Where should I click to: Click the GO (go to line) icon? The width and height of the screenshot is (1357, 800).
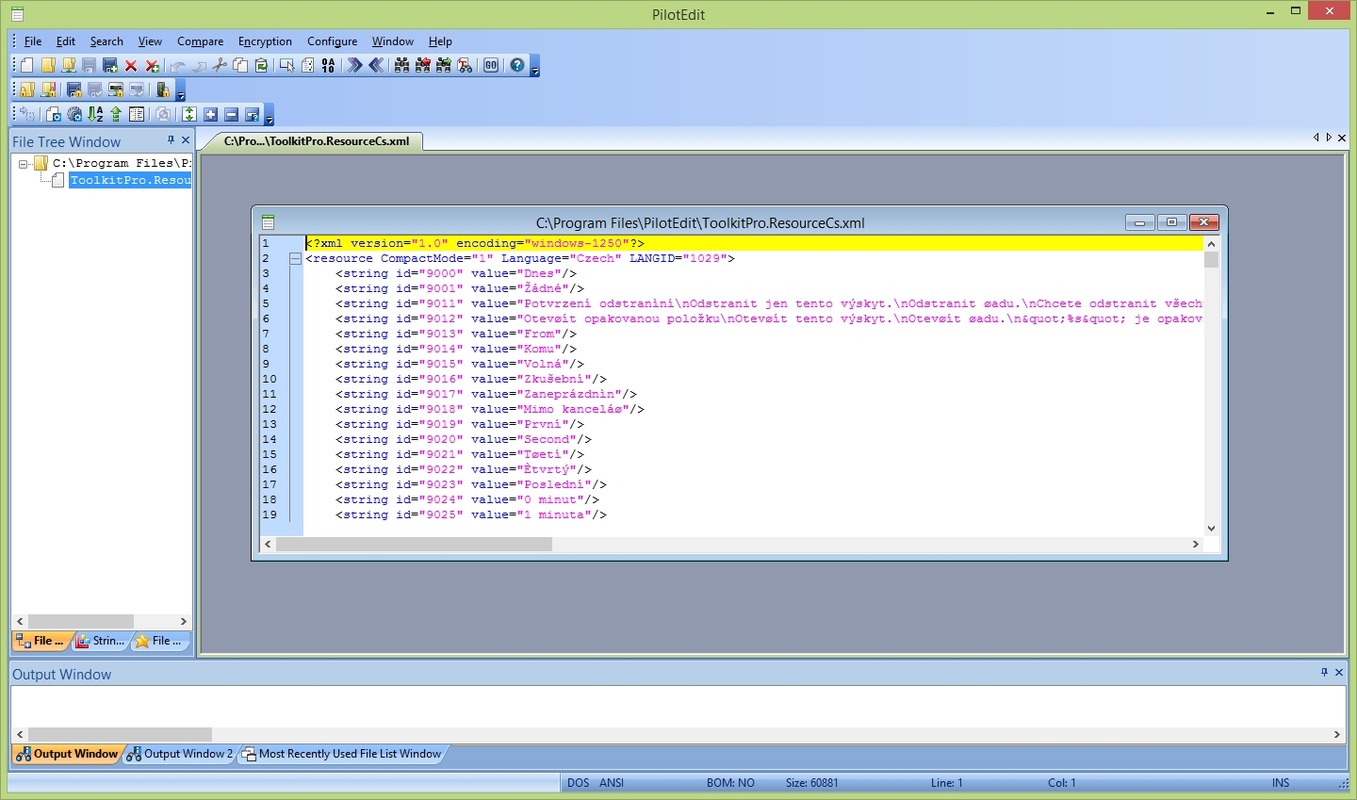[491, 65]
